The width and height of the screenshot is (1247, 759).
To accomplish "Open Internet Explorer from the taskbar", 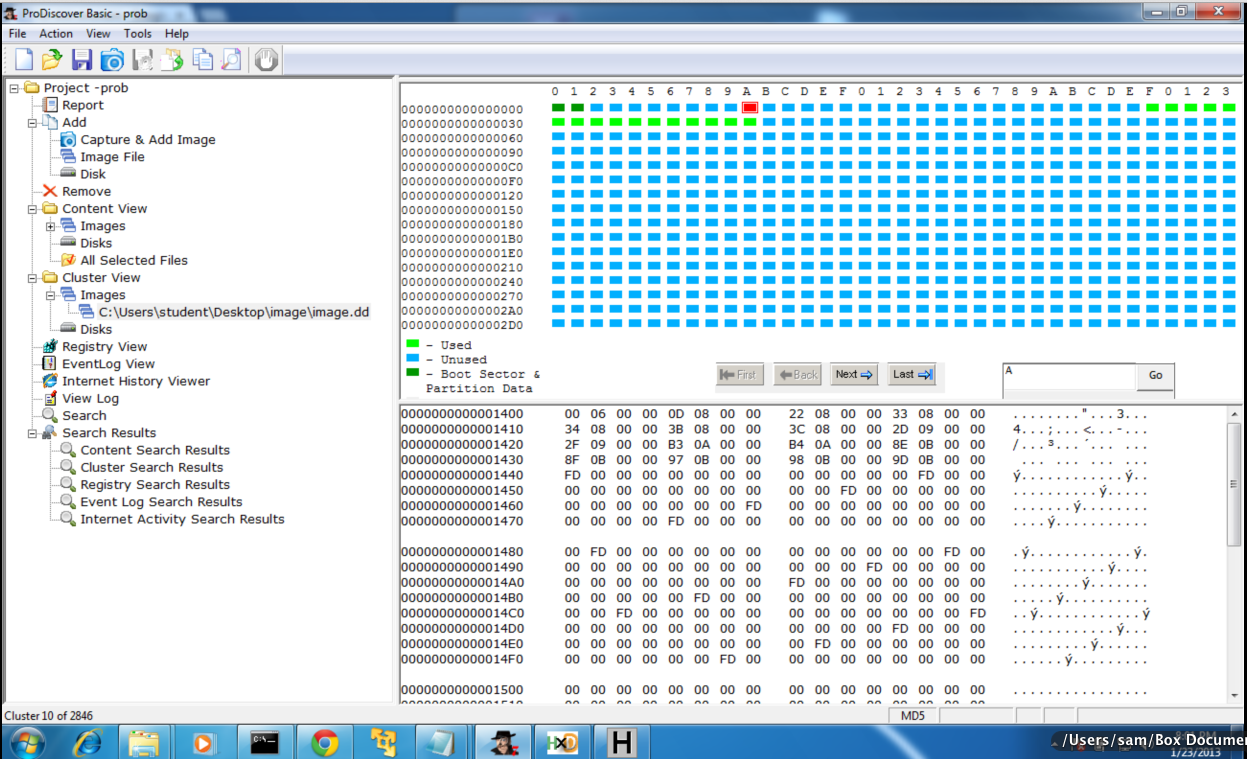I will (87, 742).
